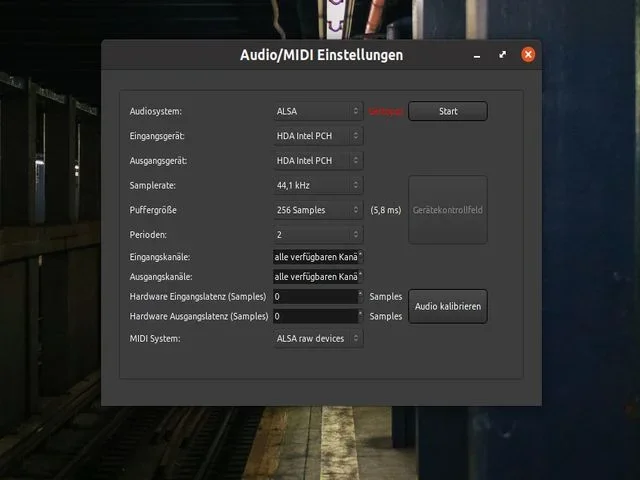Open the Puffergröße 256 Samples dropdown

(x=318, y=210)
